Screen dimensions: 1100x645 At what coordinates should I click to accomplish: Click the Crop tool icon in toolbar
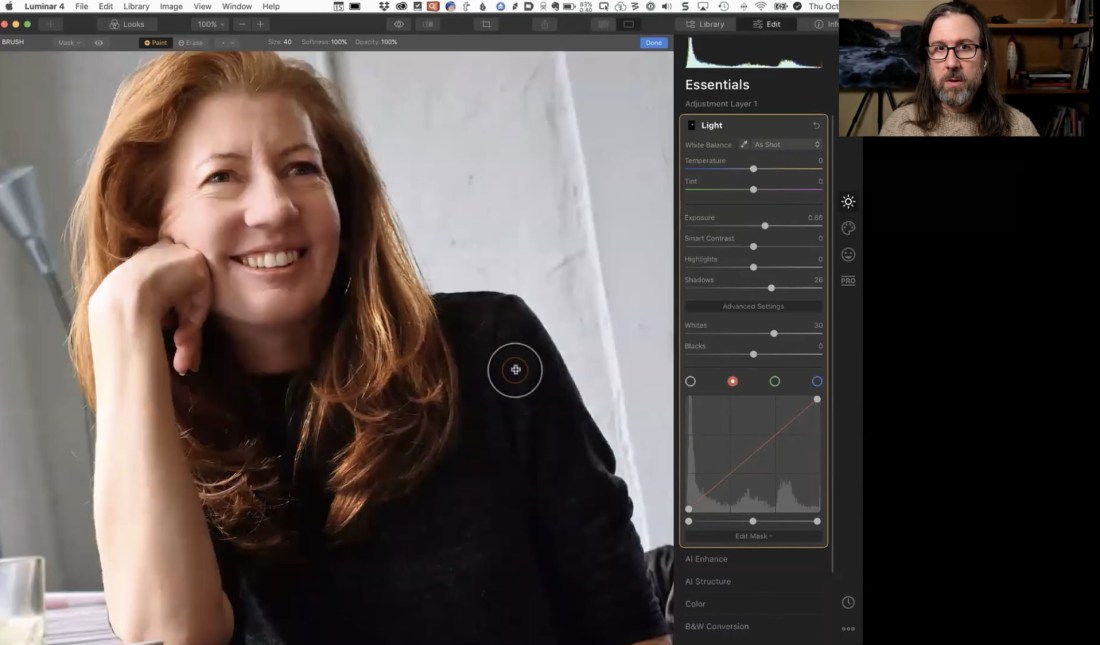486,24
